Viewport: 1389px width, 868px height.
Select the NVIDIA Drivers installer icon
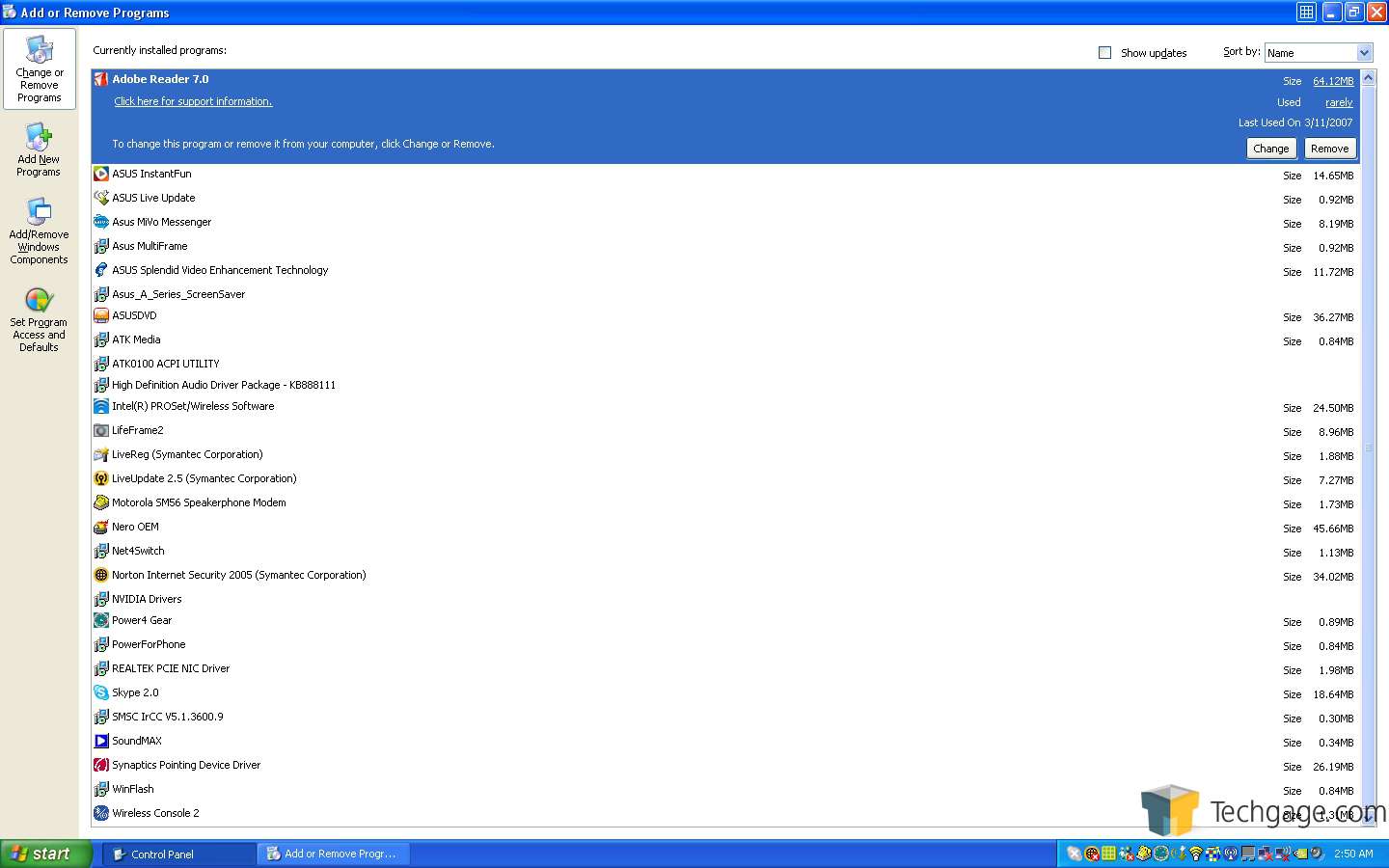(x=100, y=599)
